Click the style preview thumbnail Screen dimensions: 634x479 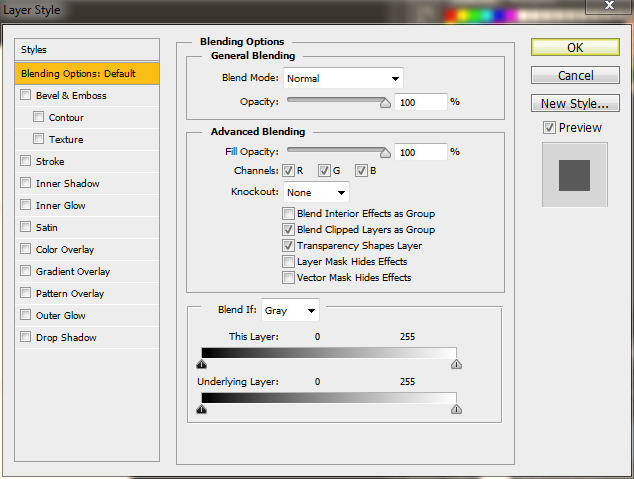pyautogui.click(x=575, y=175)
